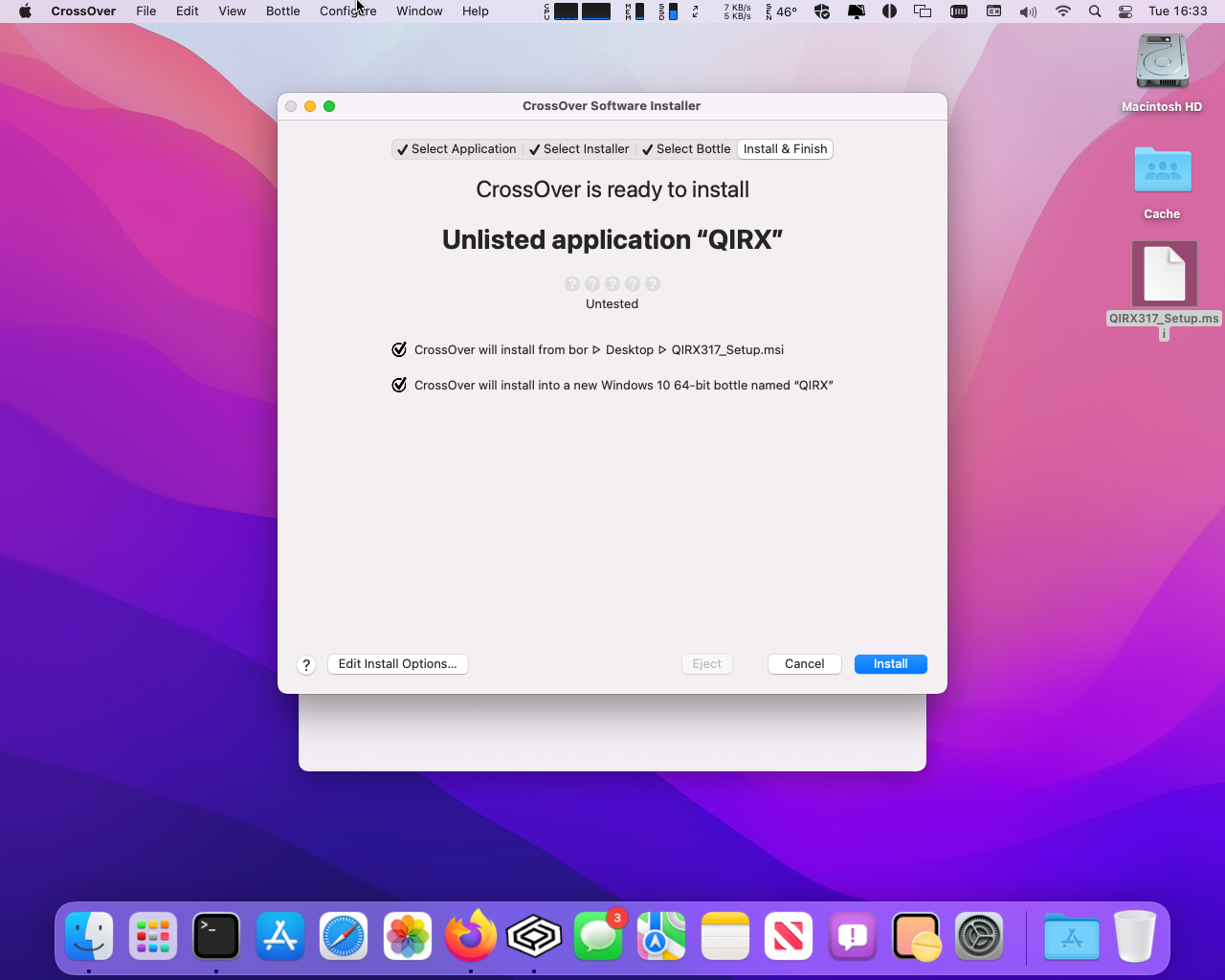
Task: Open Maps from the Dock
Action: (661, 935)
